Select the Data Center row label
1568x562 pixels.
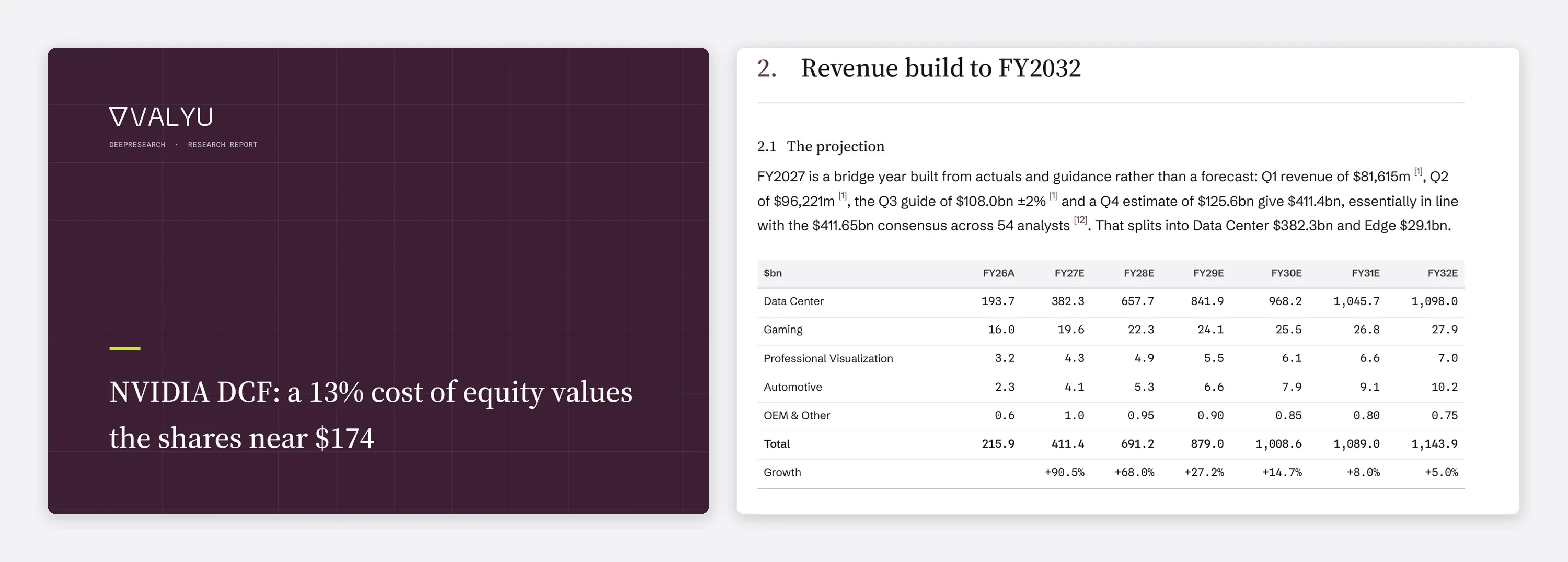[793, 301]
